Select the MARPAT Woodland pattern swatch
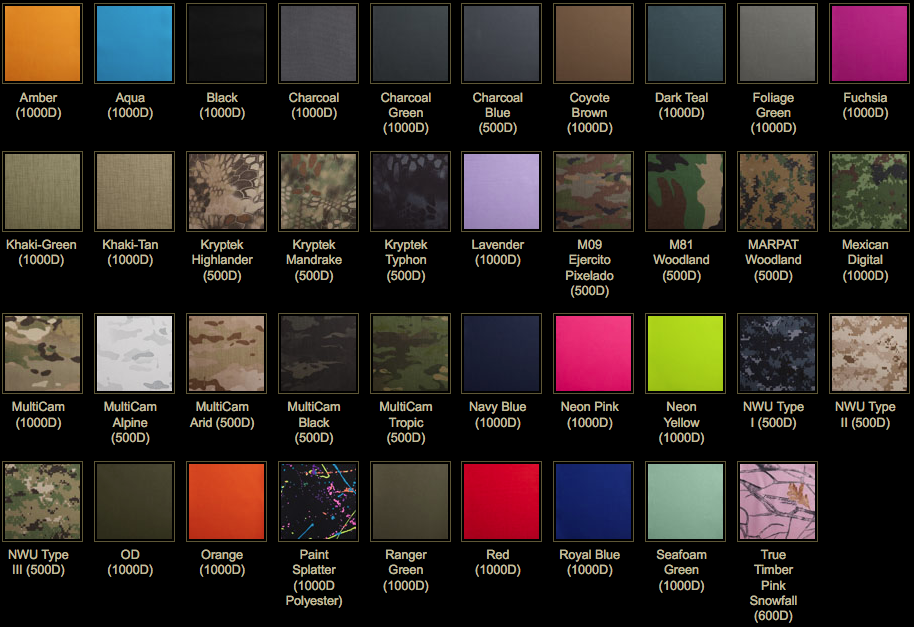 777,192
